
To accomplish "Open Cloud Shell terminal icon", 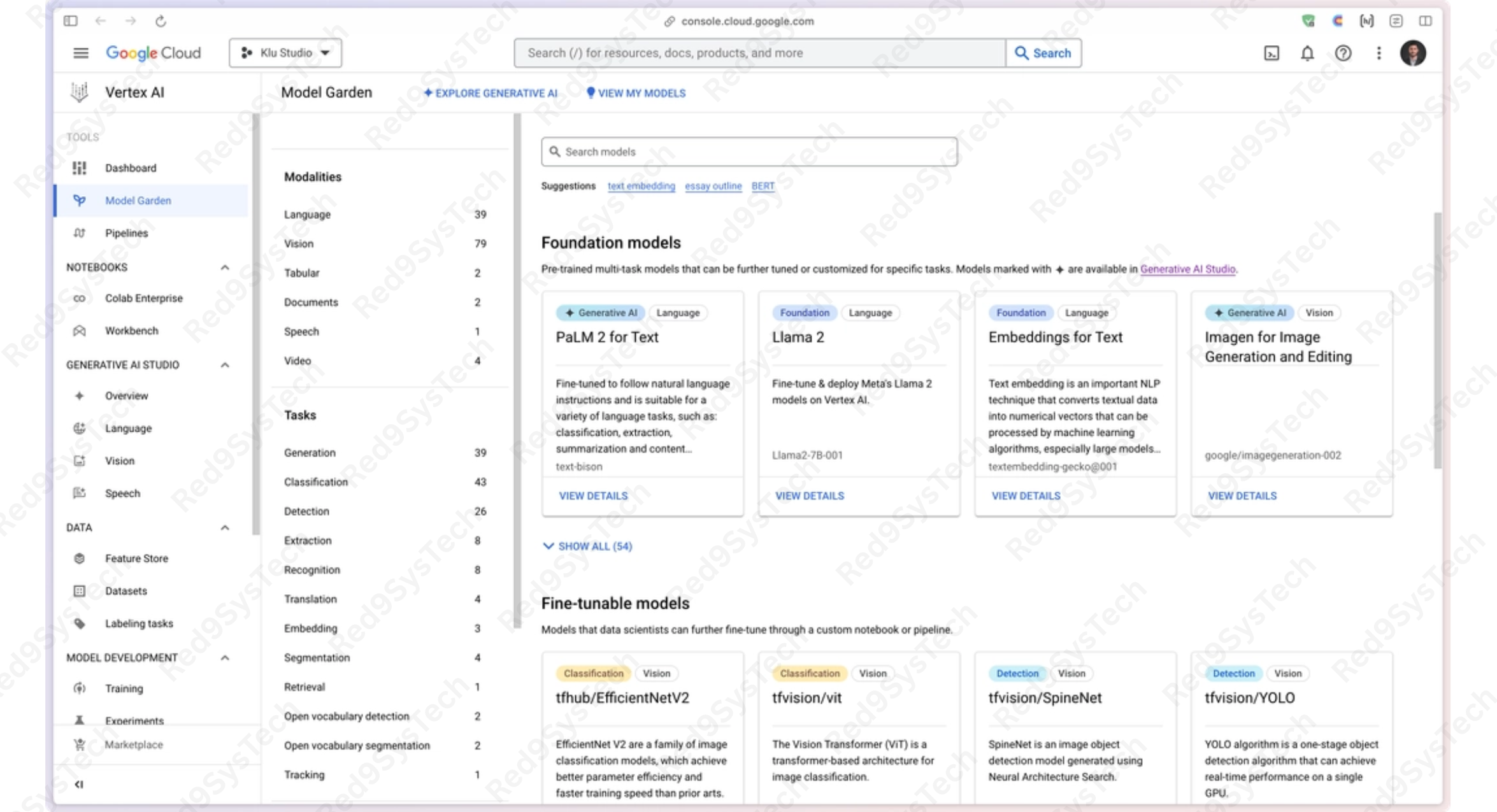I will point(1271,53).
